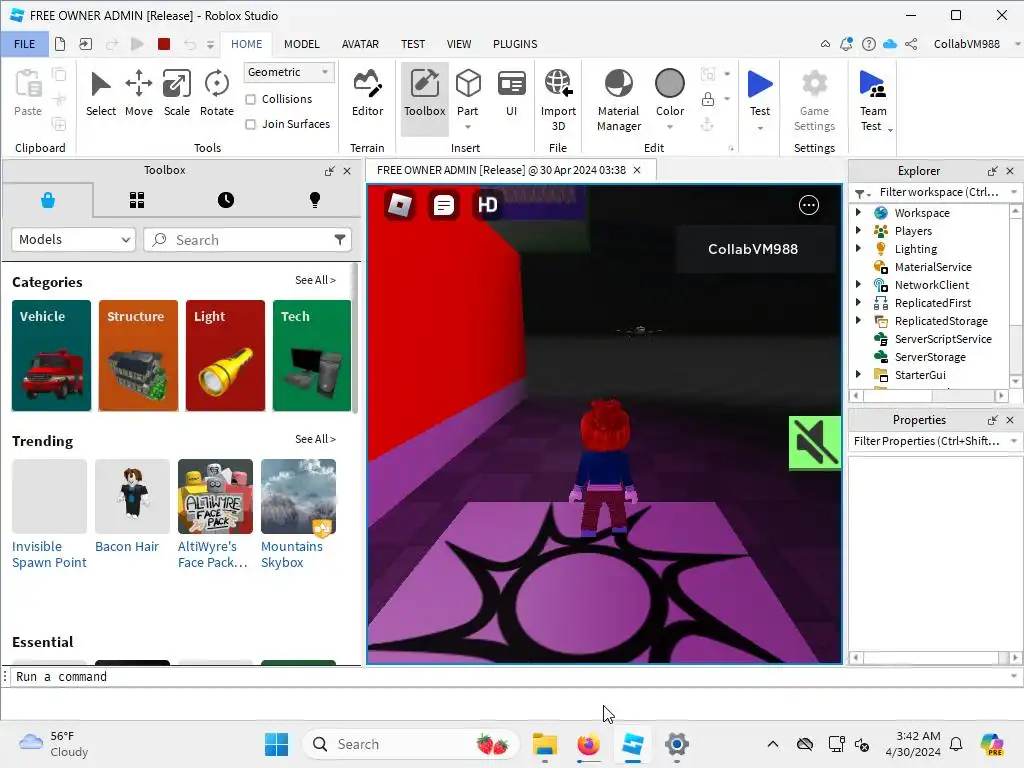1024x768 pixels.
Task: Switch to Toolbox Inventory grid tab
Action: [136, 200]
